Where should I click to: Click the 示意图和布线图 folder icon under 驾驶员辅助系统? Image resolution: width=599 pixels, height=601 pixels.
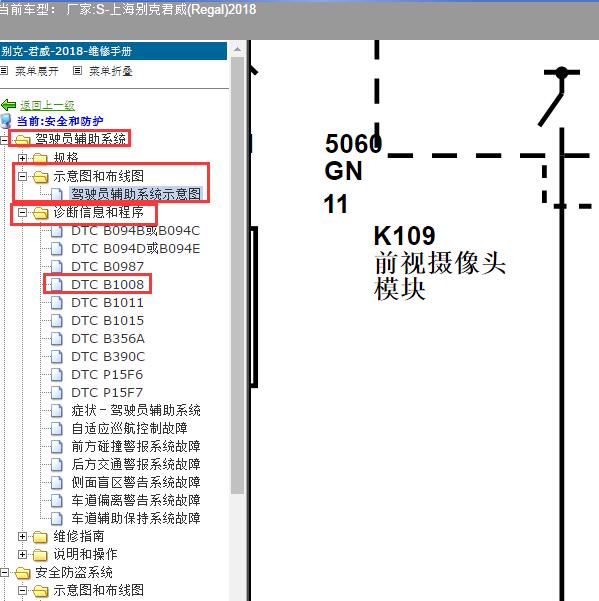click(41, 177)
